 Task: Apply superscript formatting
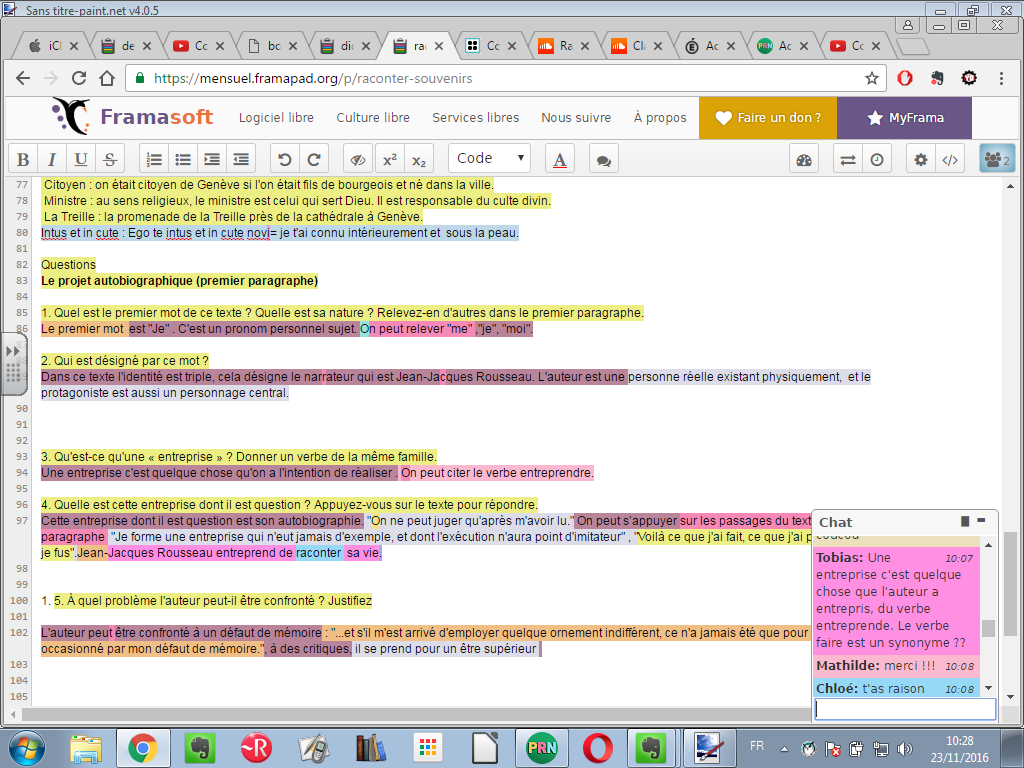[390, 159]
